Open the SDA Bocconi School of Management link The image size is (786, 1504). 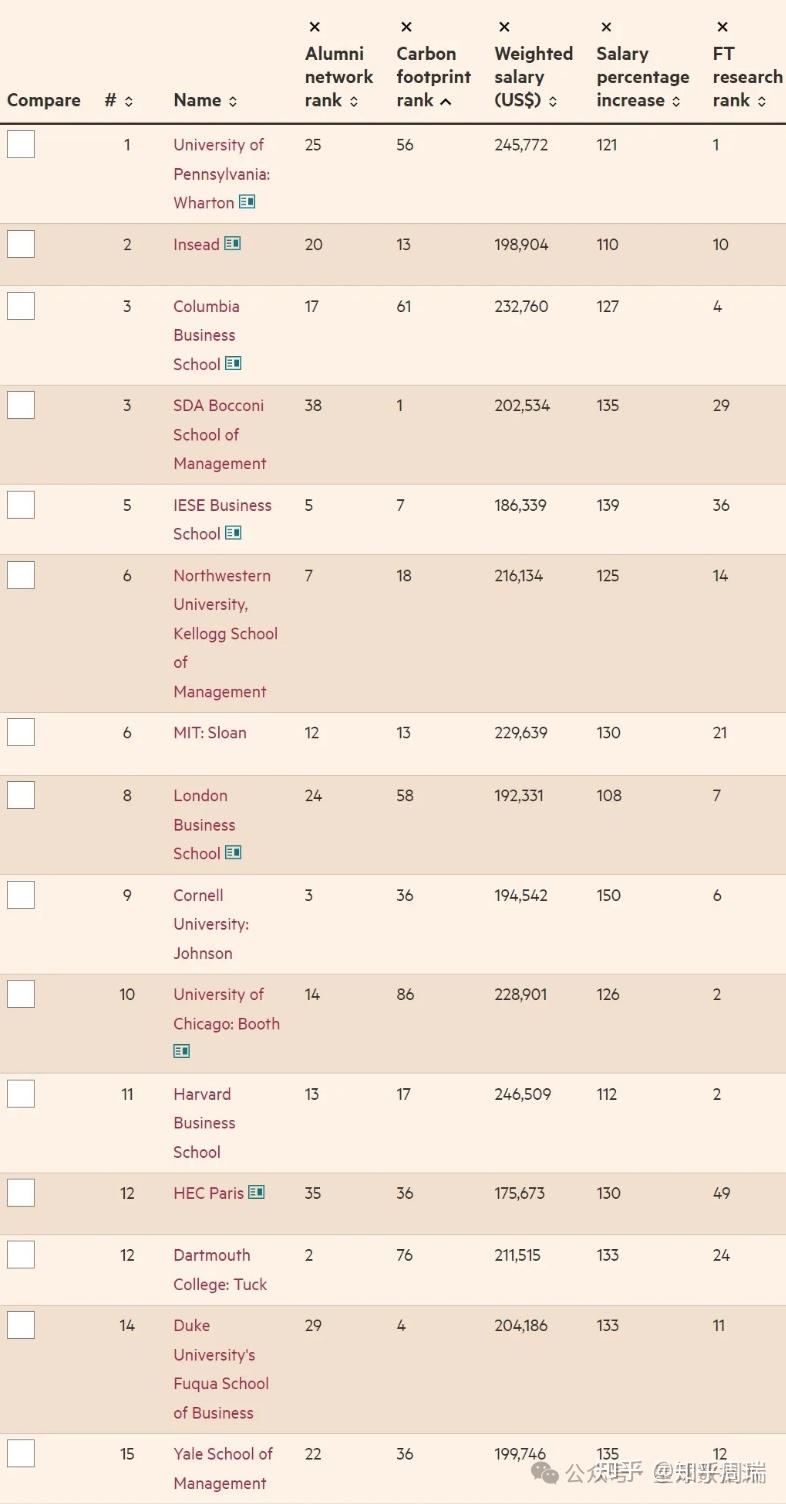pos(219,434)
